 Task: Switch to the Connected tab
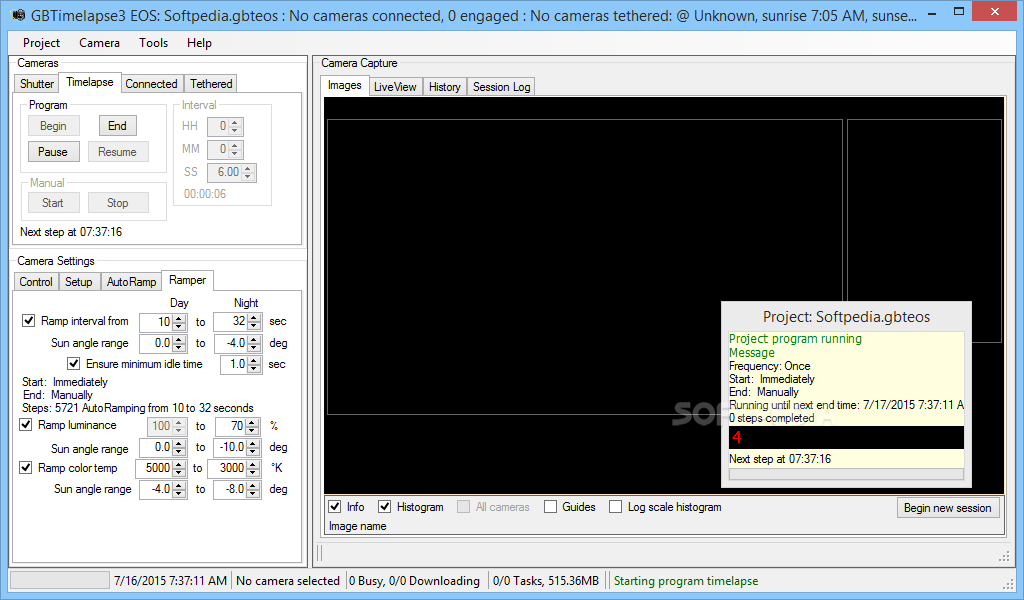(x=152, y=84)
